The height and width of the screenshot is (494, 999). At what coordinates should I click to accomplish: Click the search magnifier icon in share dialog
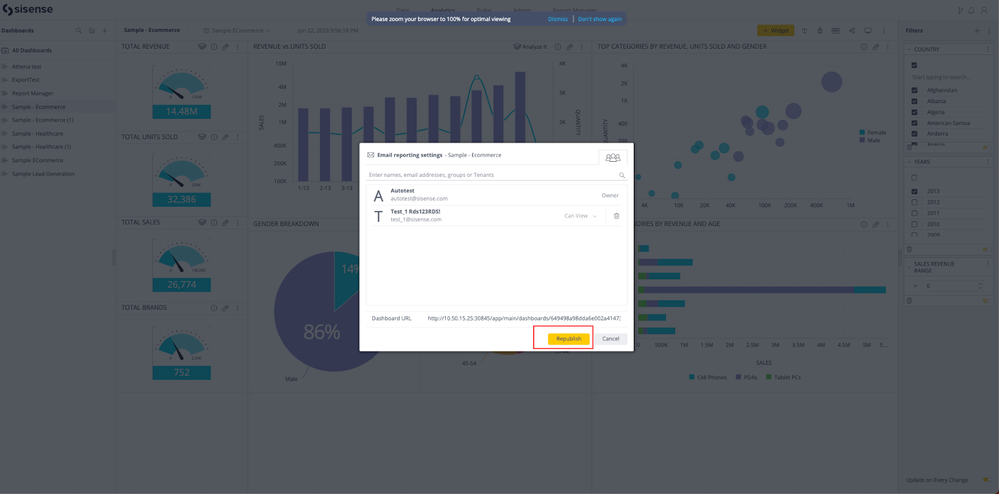(x=621, y=175)
